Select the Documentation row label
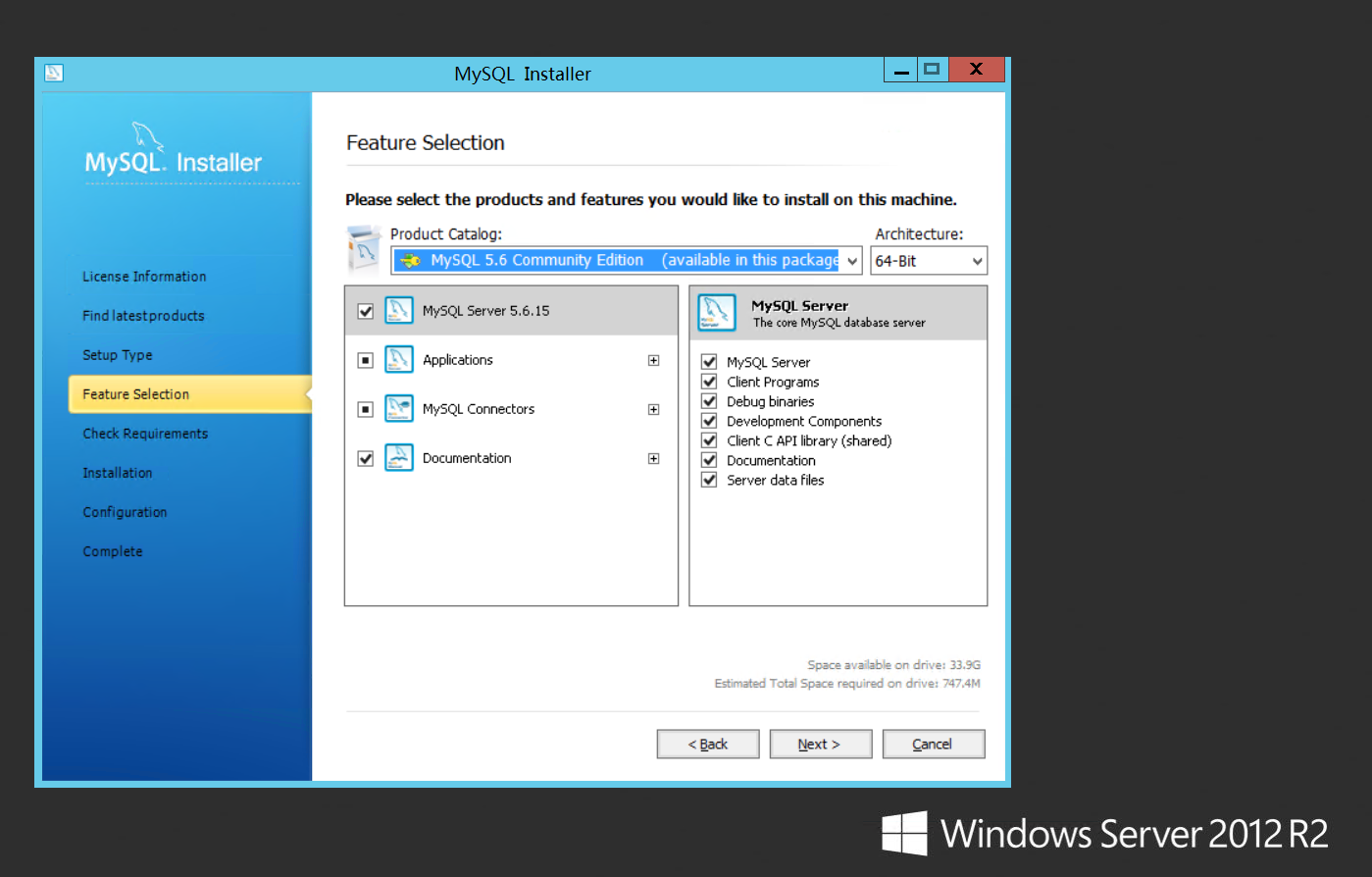 coord(467,458)
